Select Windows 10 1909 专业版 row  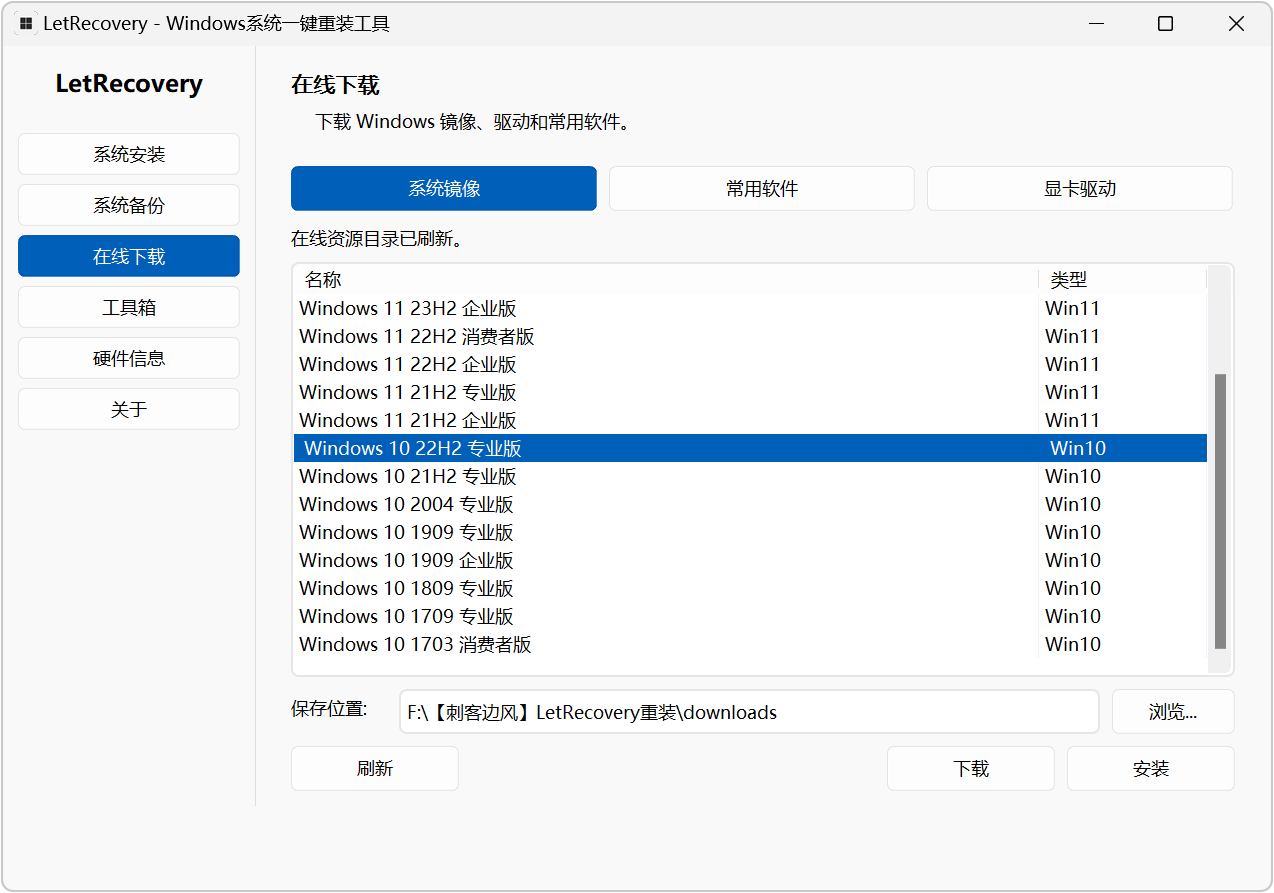pyautogui.click(x=750, y=532)
